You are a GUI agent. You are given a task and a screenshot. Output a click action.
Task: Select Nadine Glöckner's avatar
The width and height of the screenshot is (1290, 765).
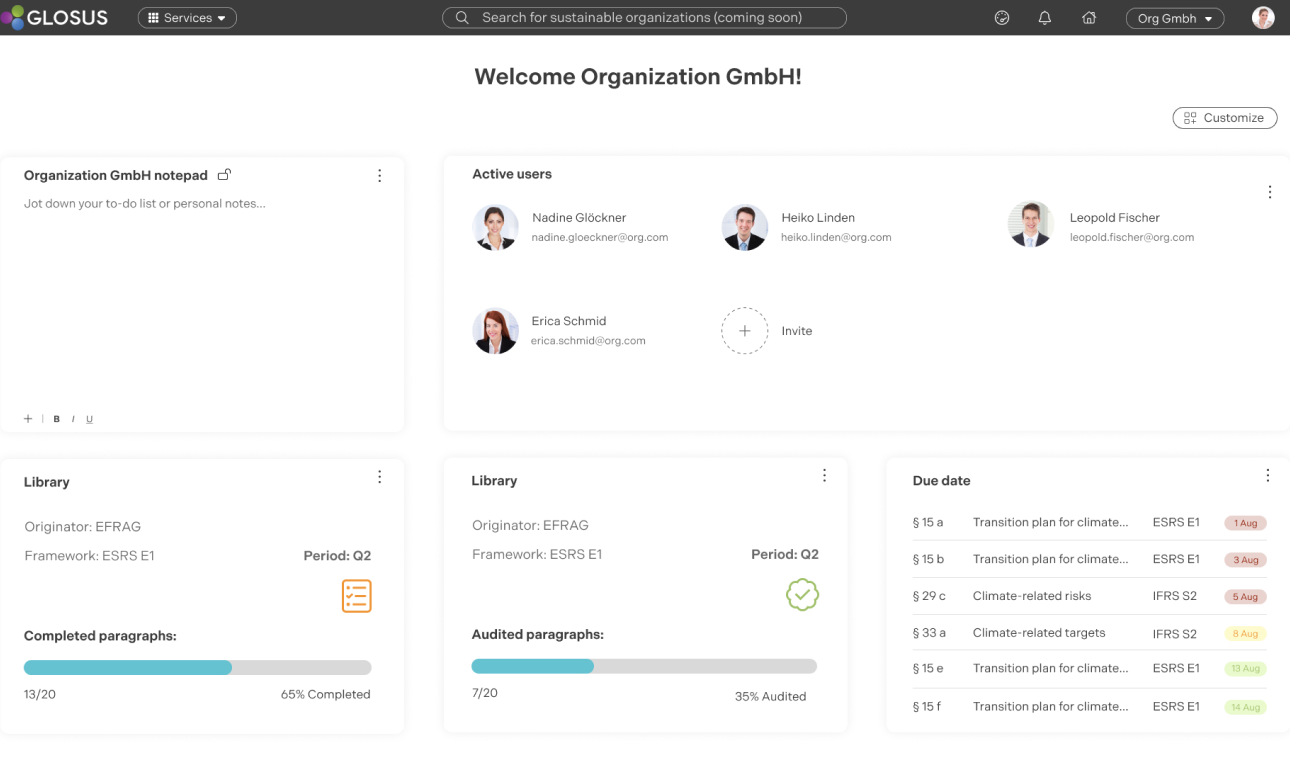click(x=495, y=227)
